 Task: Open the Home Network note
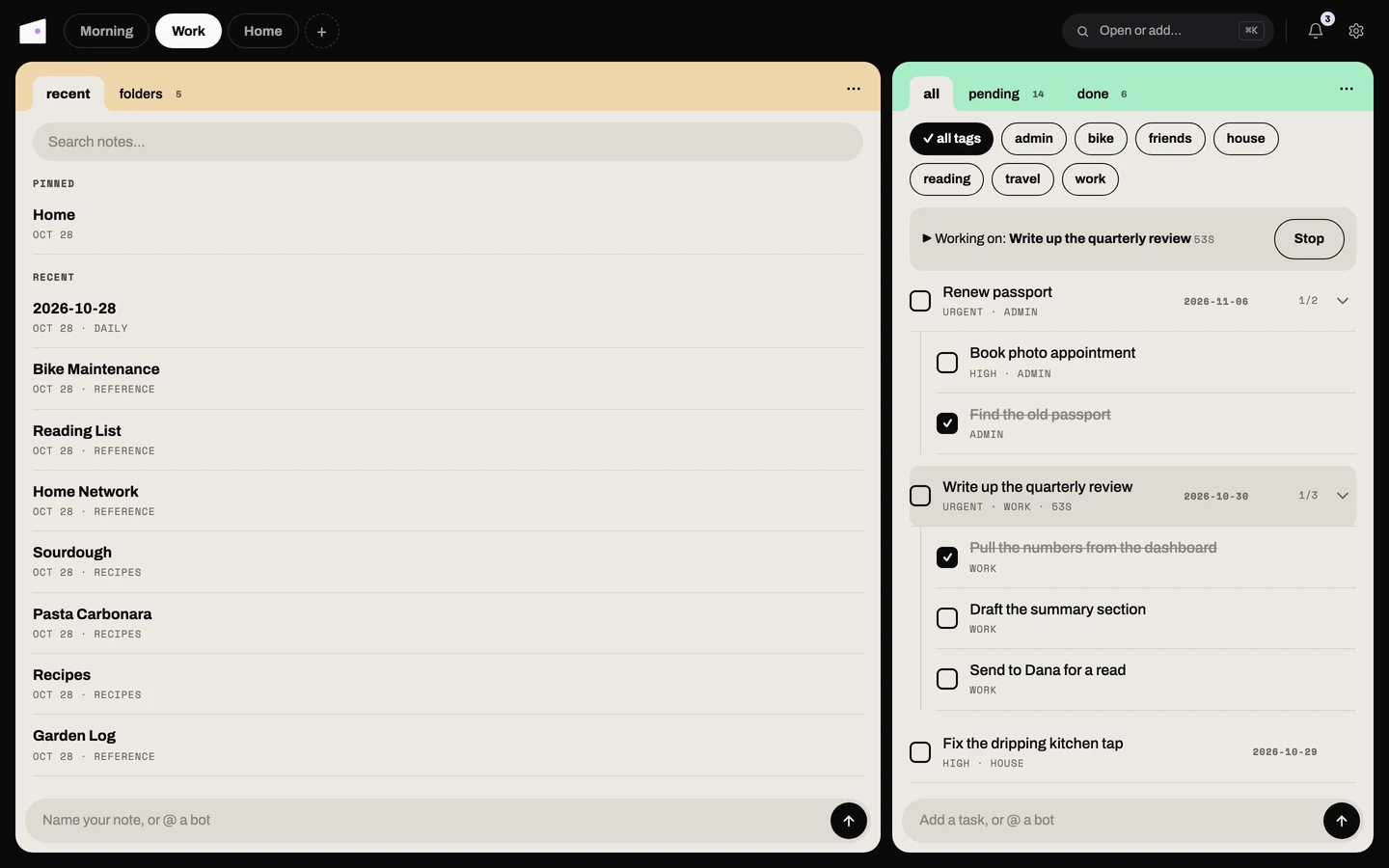pyautogui.click(x=448, y=501)
